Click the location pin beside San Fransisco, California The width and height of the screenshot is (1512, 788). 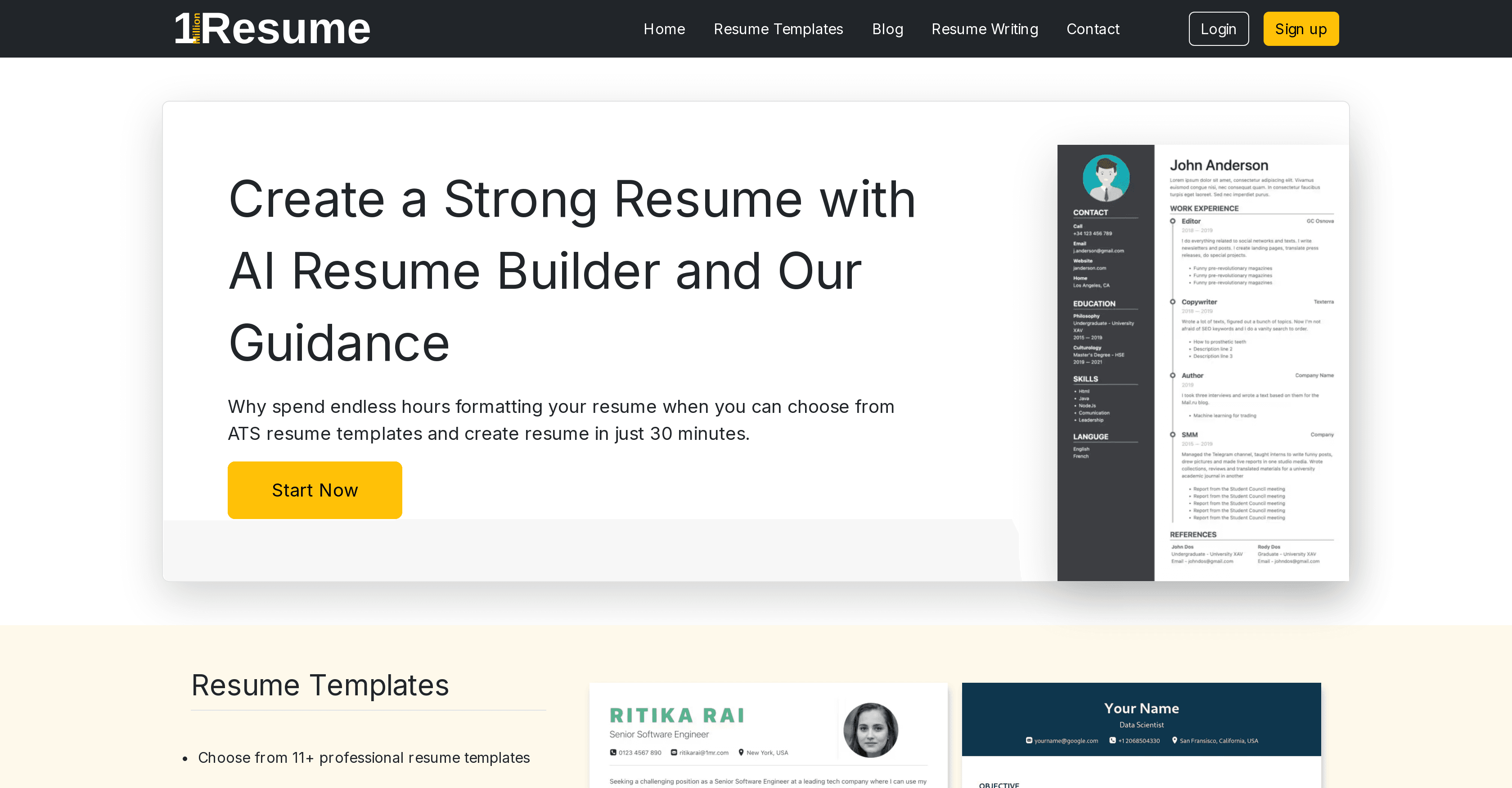tap(1174, 740)
